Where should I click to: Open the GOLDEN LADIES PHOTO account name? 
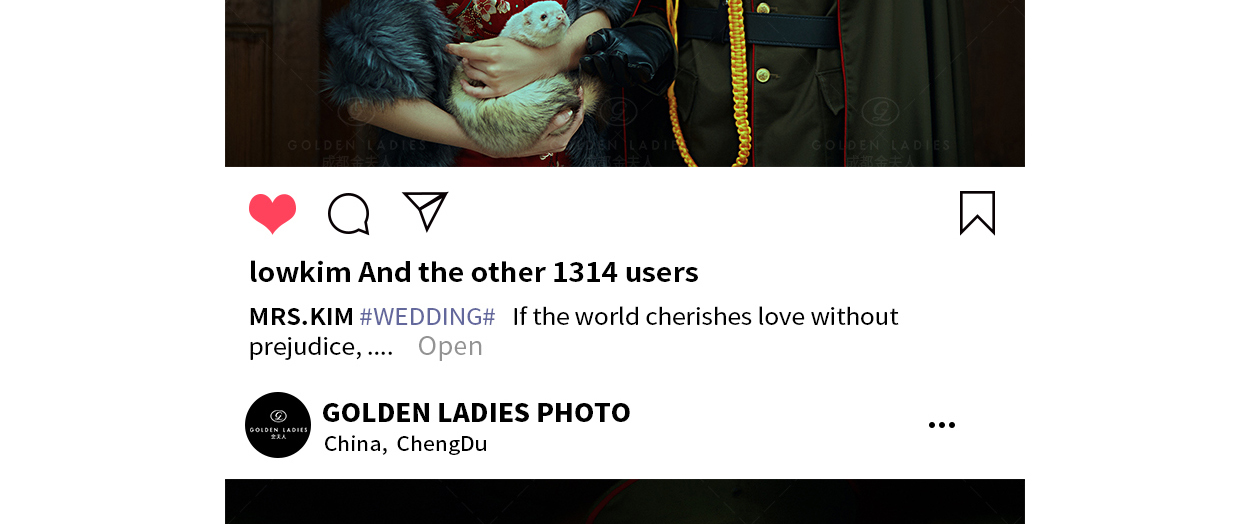[476, 412]
